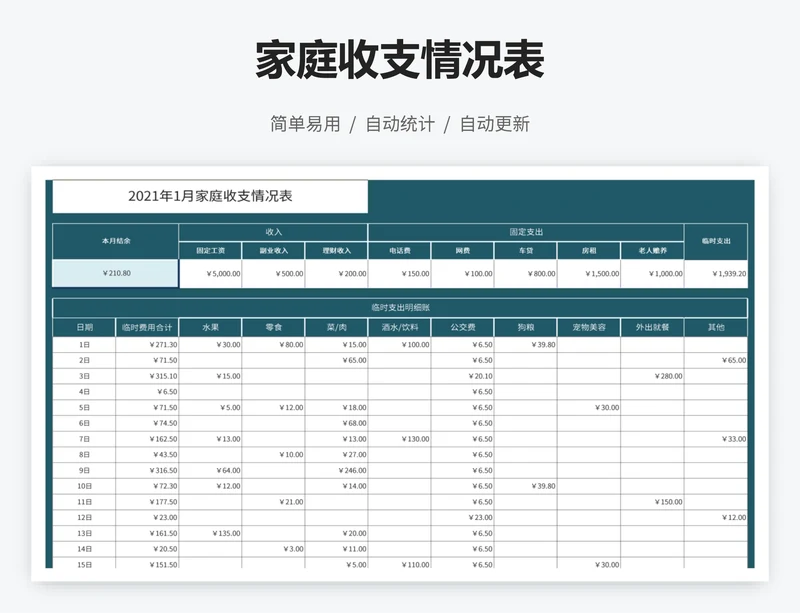The image size is (800, 613).
Task: Select the ¥210.80 monthly balance cell
Action: pyautogui.click(x=116, y=274)
